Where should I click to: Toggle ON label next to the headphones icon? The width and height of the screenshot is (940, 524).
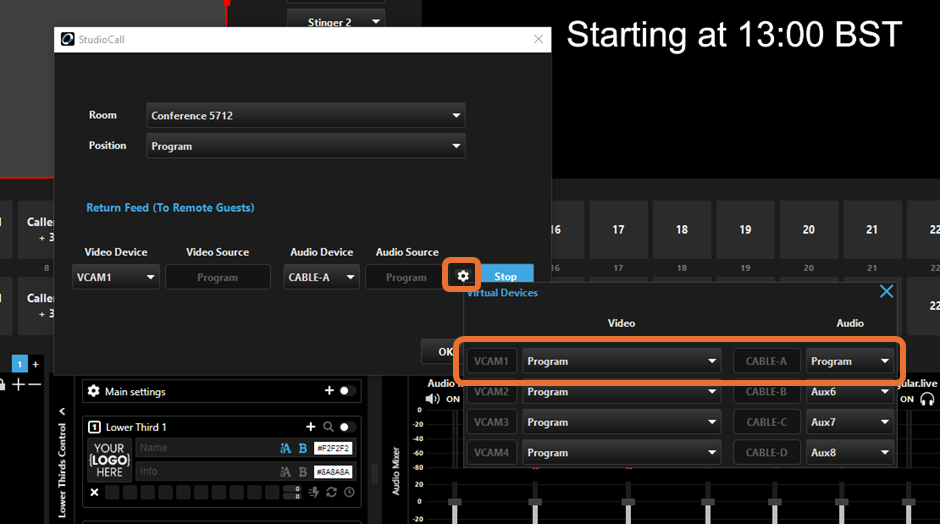point(906,399)
